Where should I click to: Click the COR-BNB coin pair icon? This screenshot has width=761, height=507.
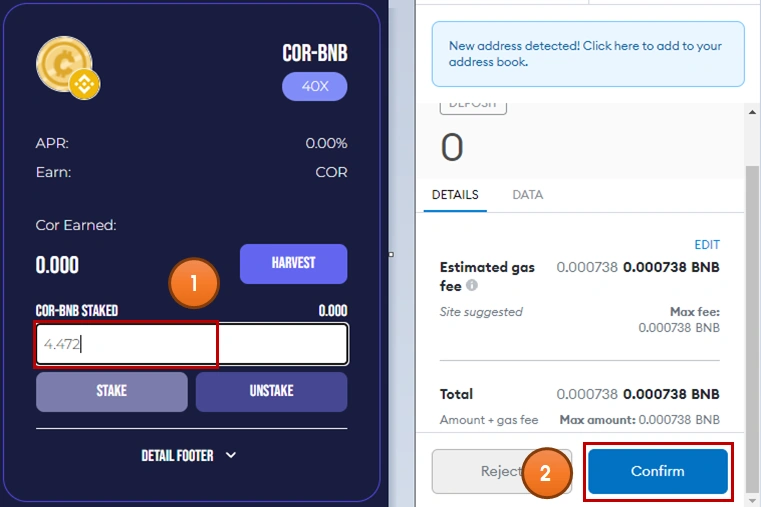68,67
